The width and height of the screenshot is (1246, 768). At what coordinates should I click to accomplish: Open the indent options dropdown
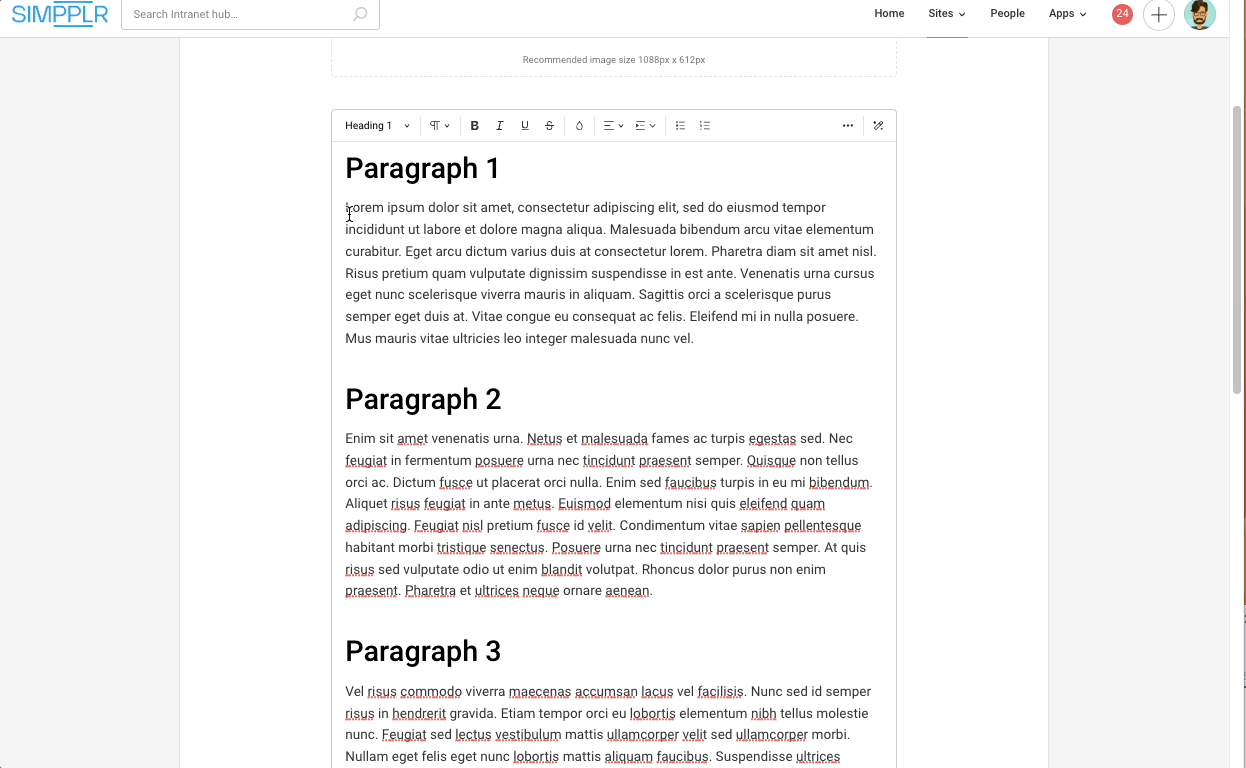click(x=646, y=126)
